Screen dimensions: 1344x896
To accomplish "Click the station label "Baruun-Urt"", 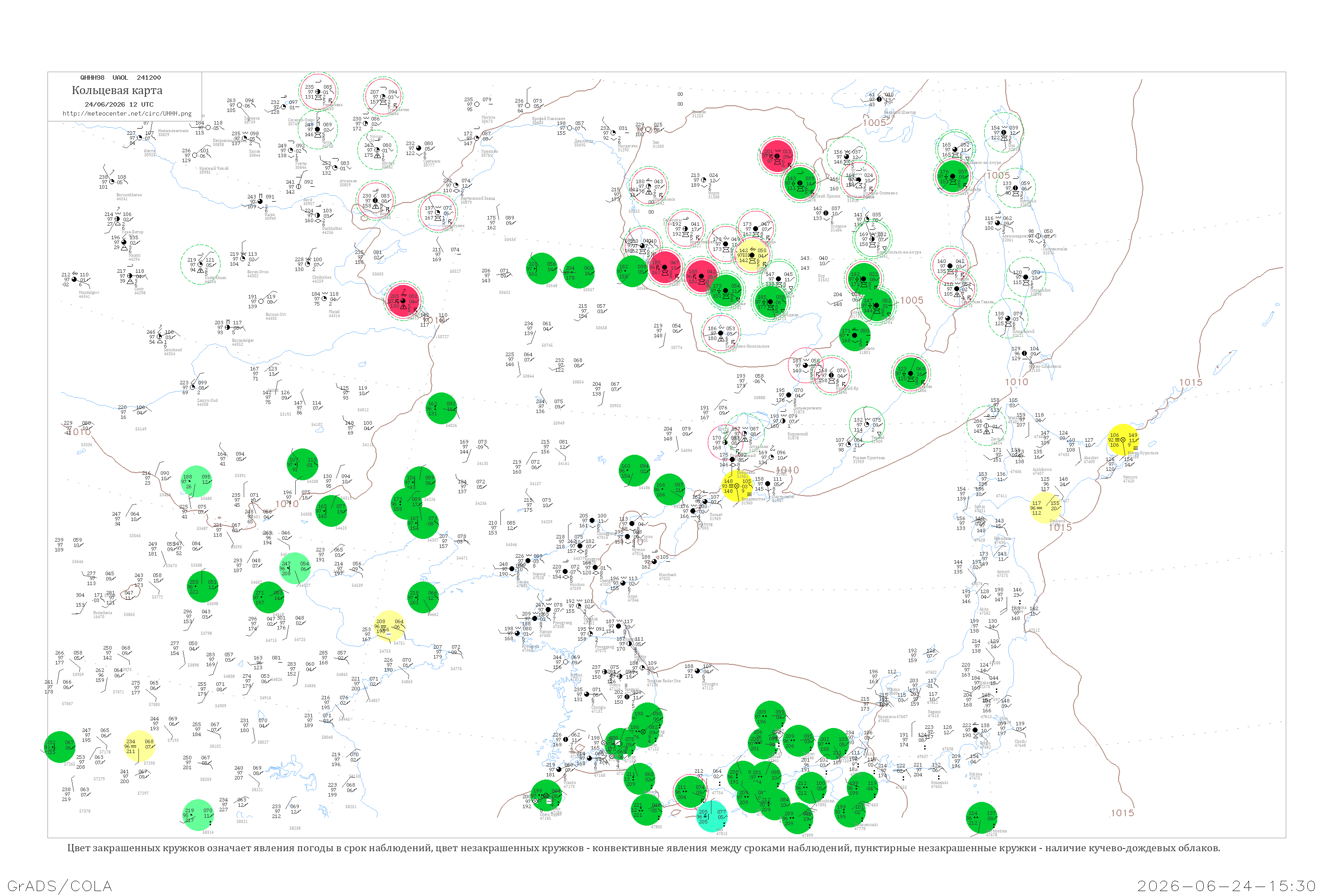I will pyautogui.click(x=276, y=315).
